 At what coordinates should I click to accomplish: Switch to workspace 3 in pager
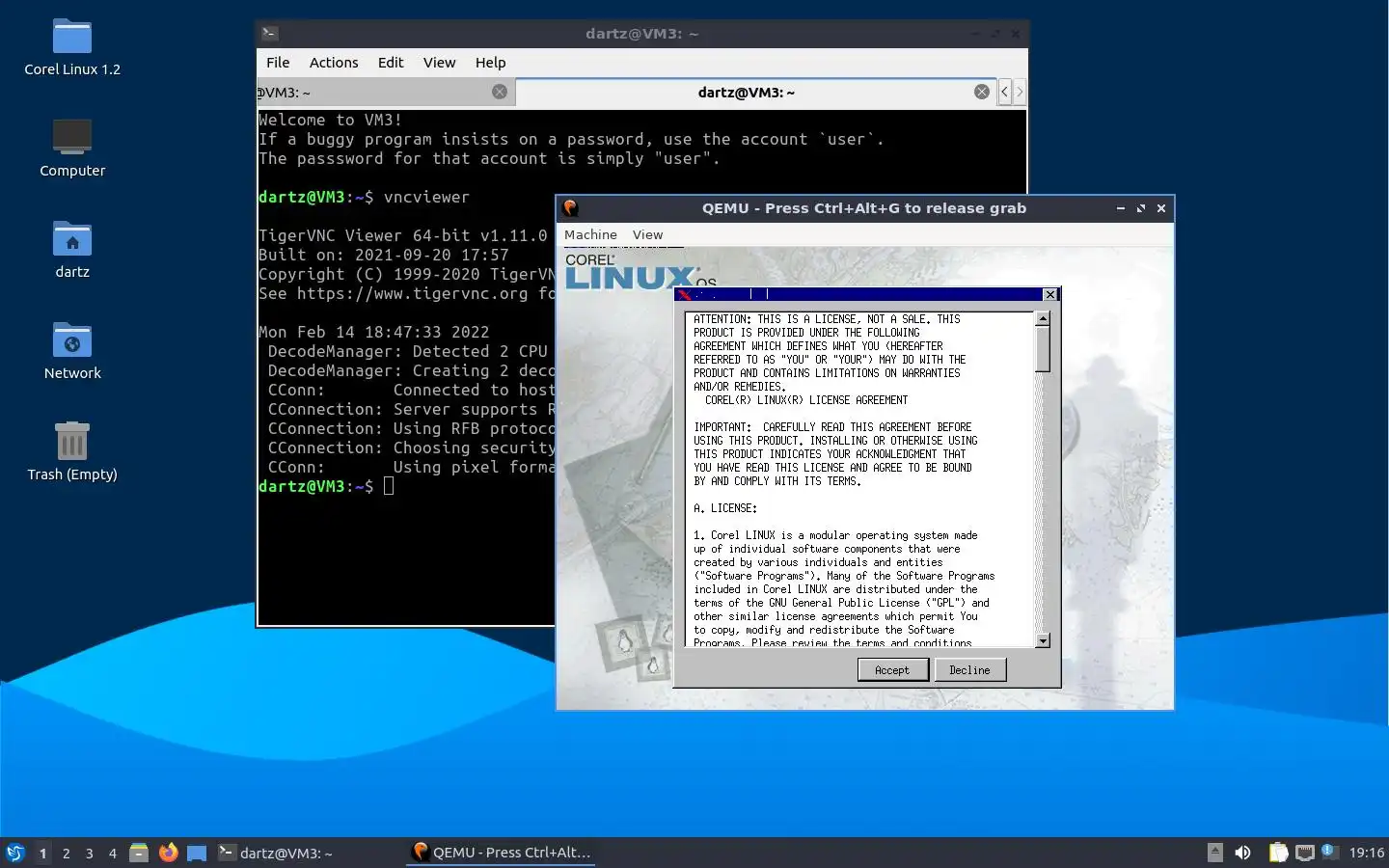click(89, 853)
